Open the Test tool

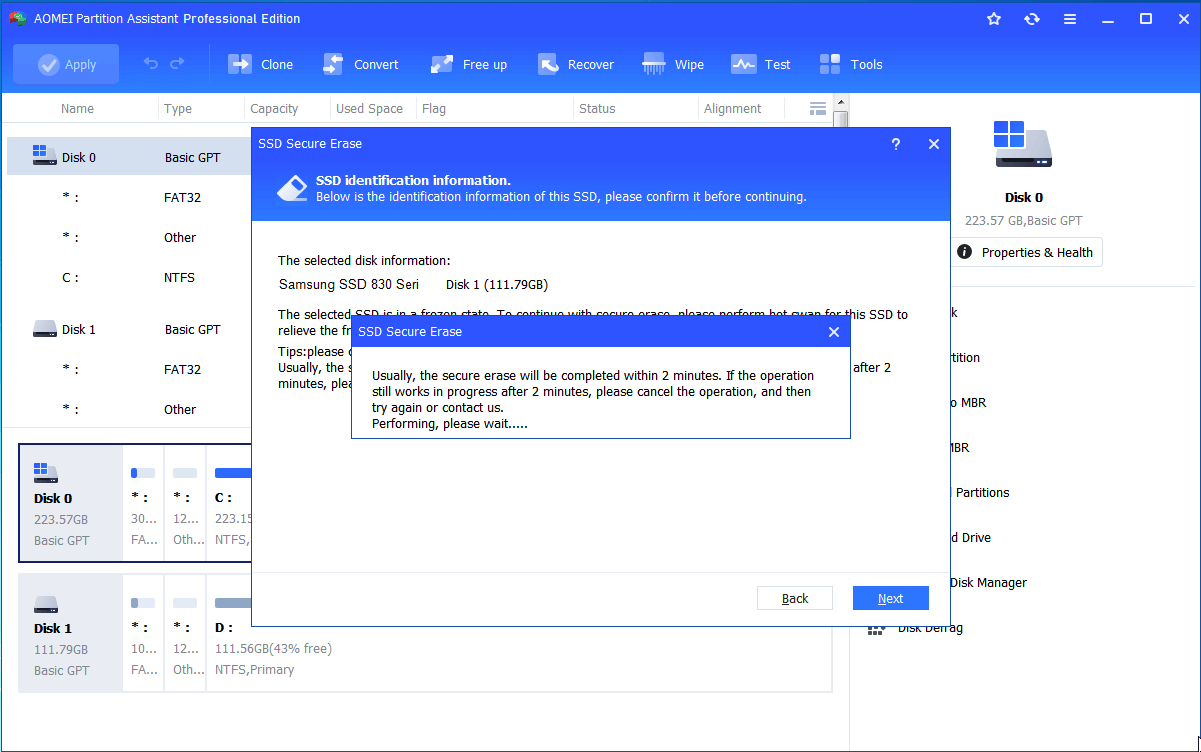pyautogui.click(x=760, y=64)
